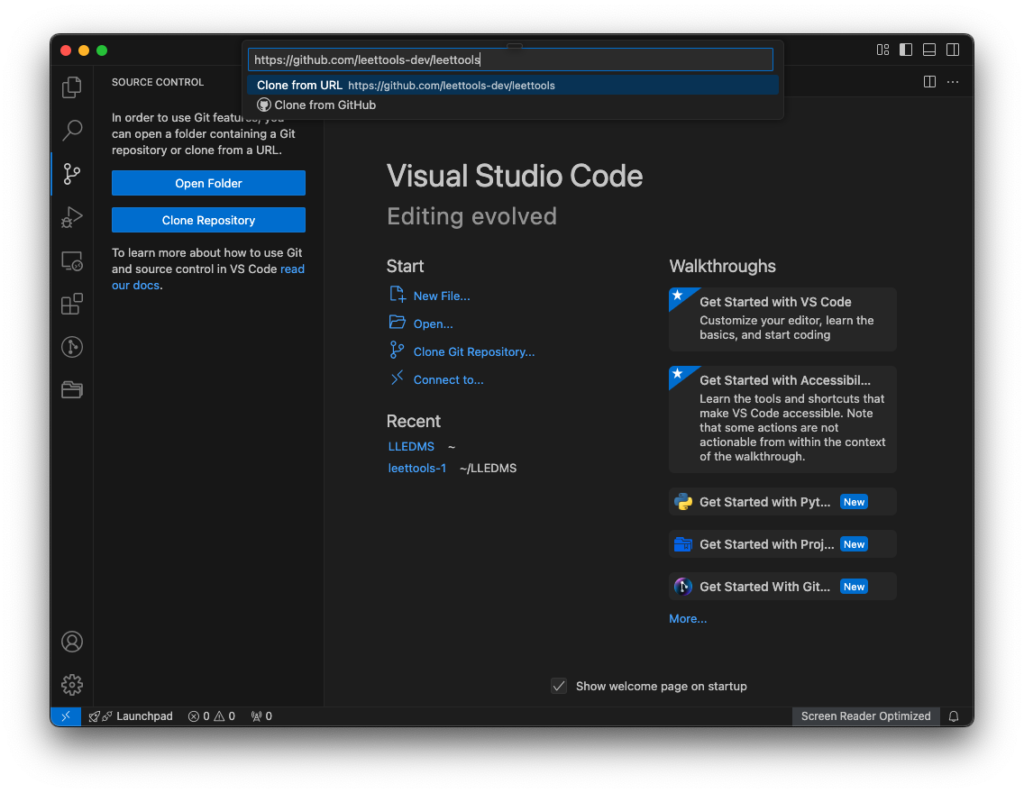Image resolution: width=1024 pixels, height=793 pixels.
Task: Click the Clone Git Repository... link
Action: (474, 352)
